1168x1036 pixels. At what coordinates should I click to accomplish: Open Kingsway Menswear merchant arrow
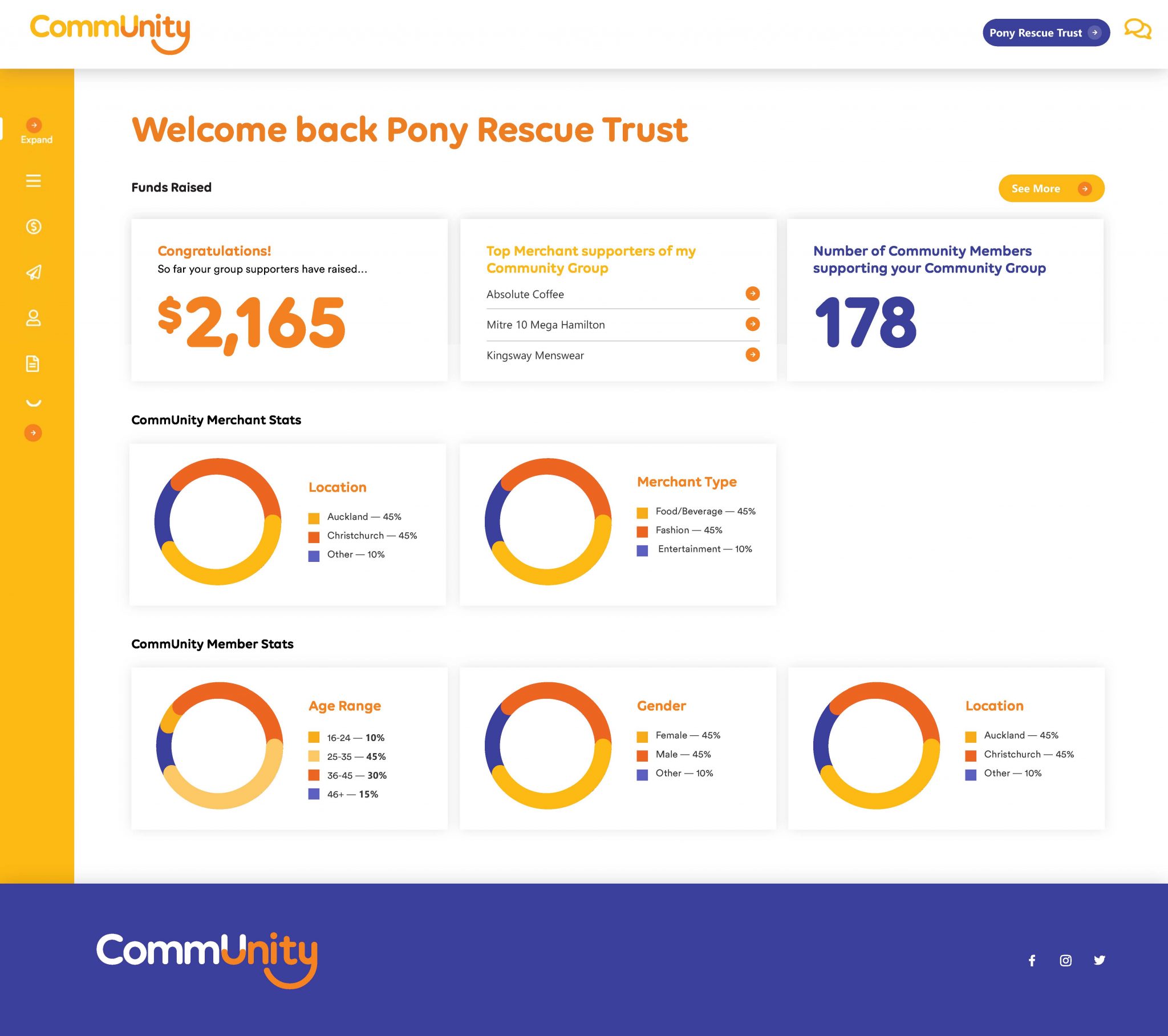pyautogui.click(x=753, y=354)
